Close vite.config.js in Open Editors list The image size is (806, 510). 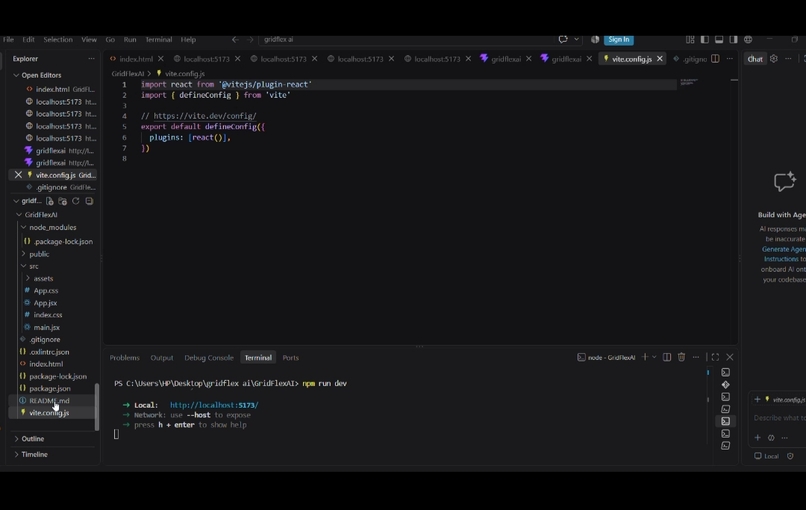[x=18, y=175]
